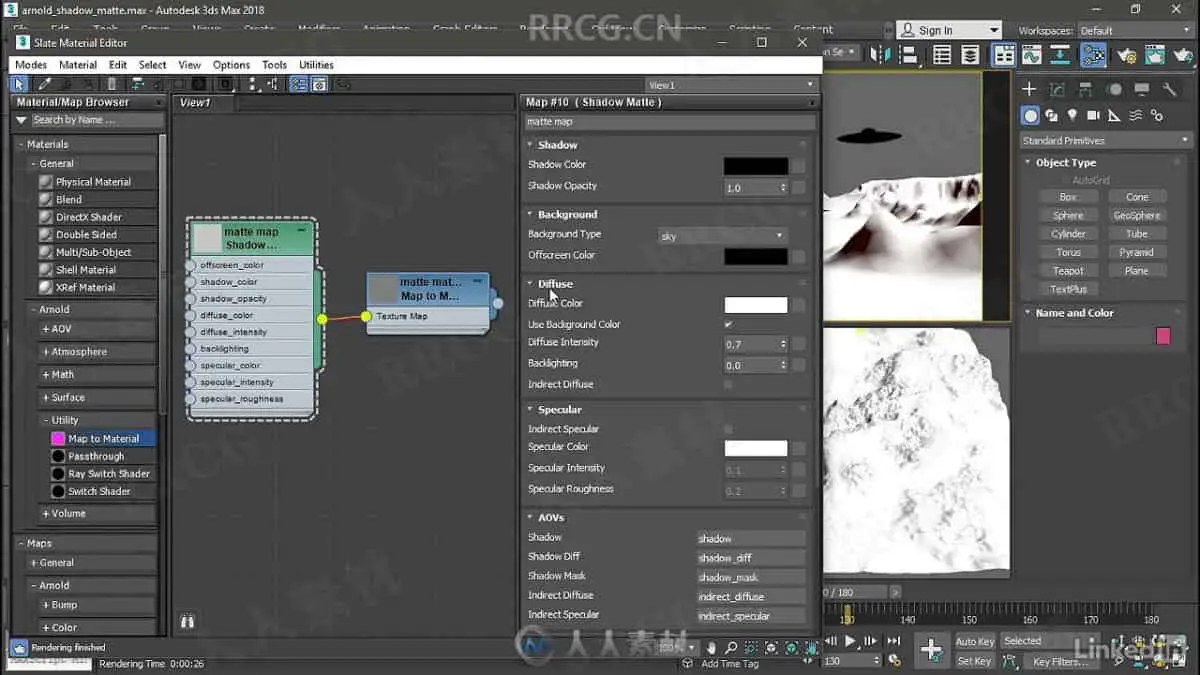
Task: Collapse the Object Type rollout
Action: [1028, 162]
